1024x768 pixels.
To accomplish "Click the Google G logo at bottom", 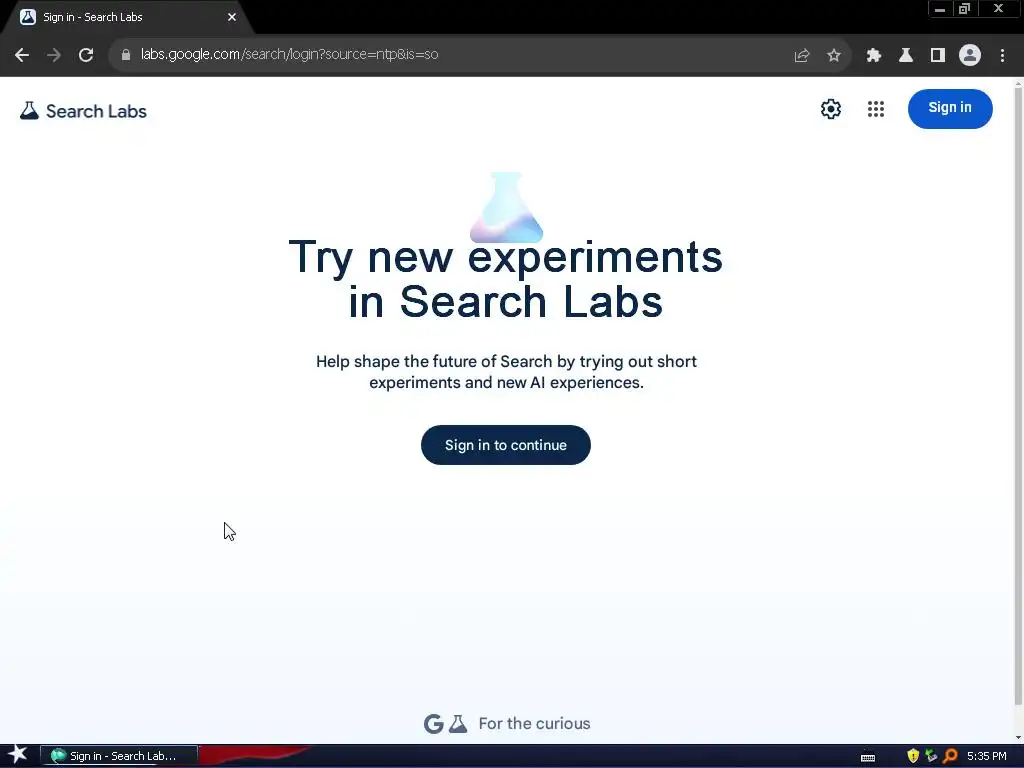I will (434, 724).
